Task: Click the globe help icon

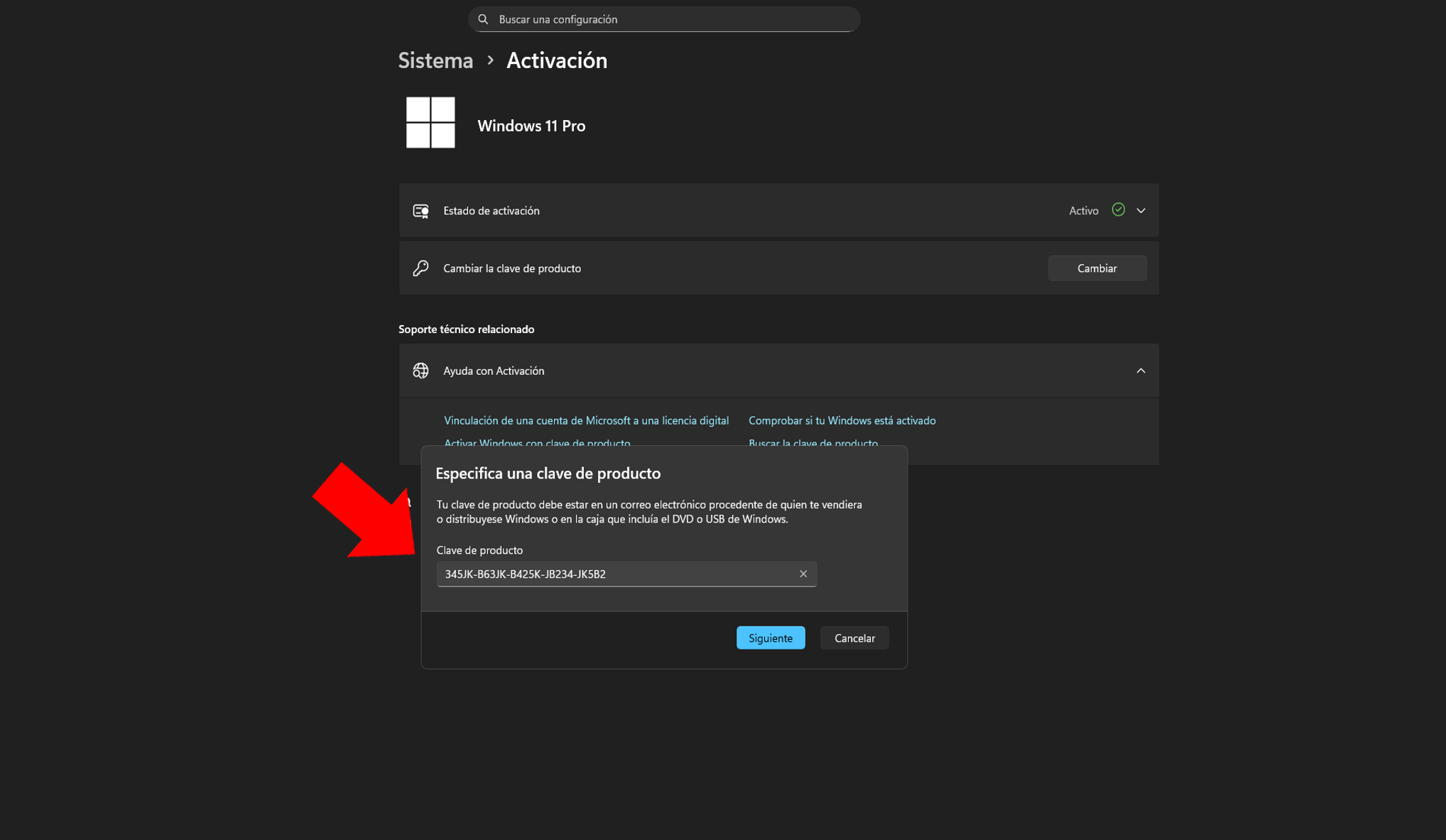Action: [x=420, y=371]
